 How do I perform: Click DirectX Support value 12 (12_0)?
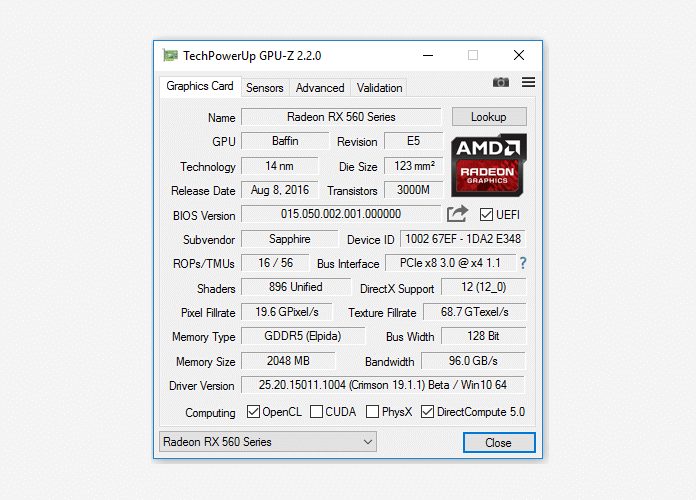(483, 287)
